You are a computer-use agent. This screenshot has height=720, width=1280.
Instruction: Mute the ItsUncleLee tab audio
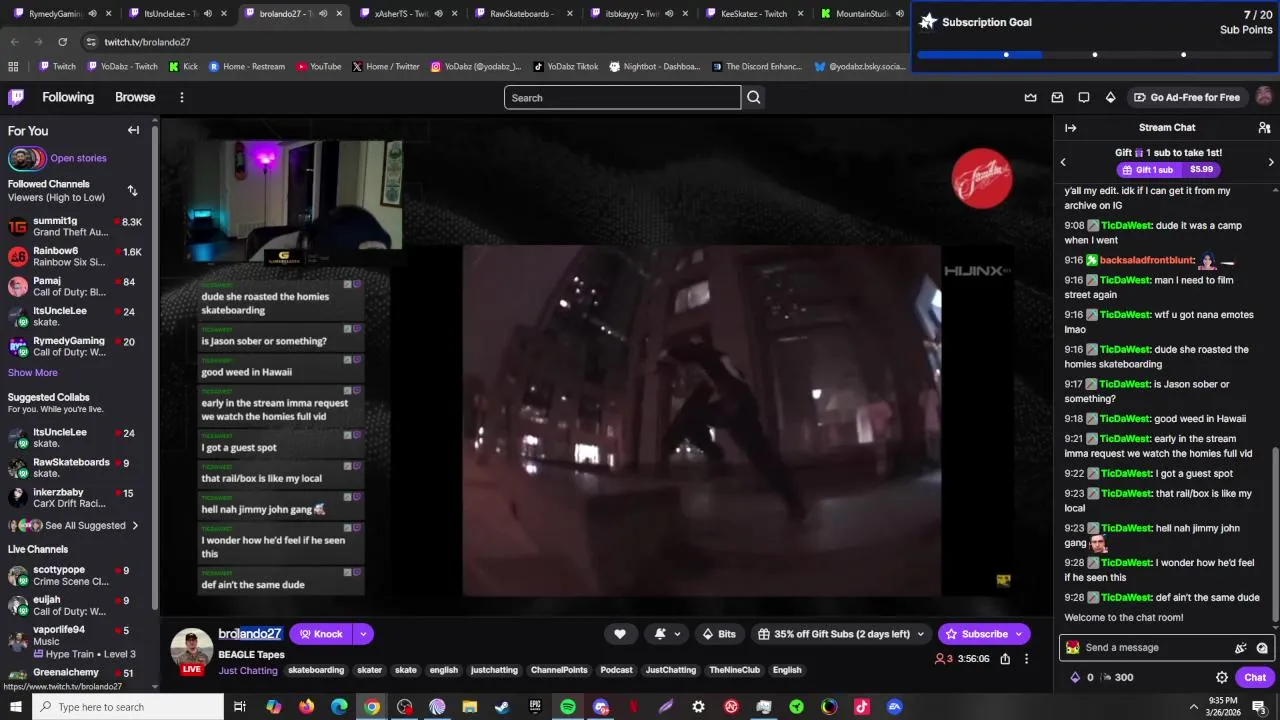pos(207,14)
